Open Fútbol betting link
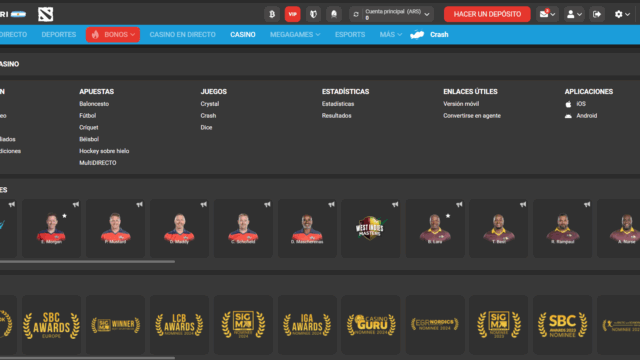The width and height of the screenshot is (640, 360). point(87,116)
